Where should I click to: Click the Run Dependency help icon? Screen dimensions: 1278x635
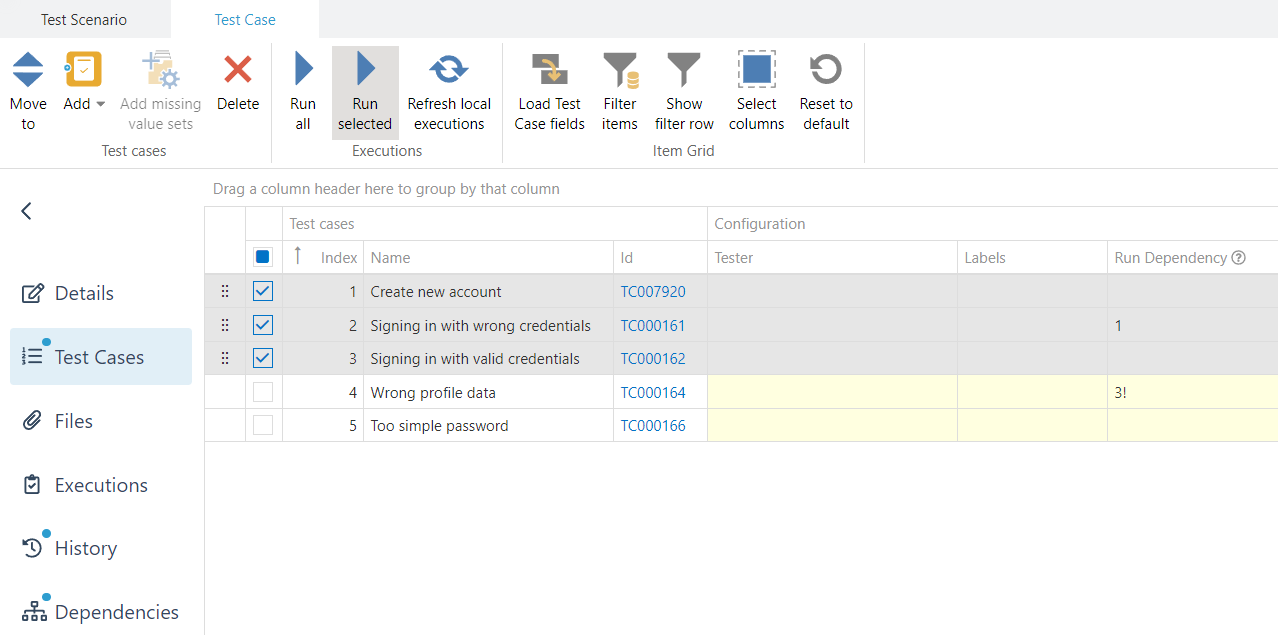point(1239,258)
